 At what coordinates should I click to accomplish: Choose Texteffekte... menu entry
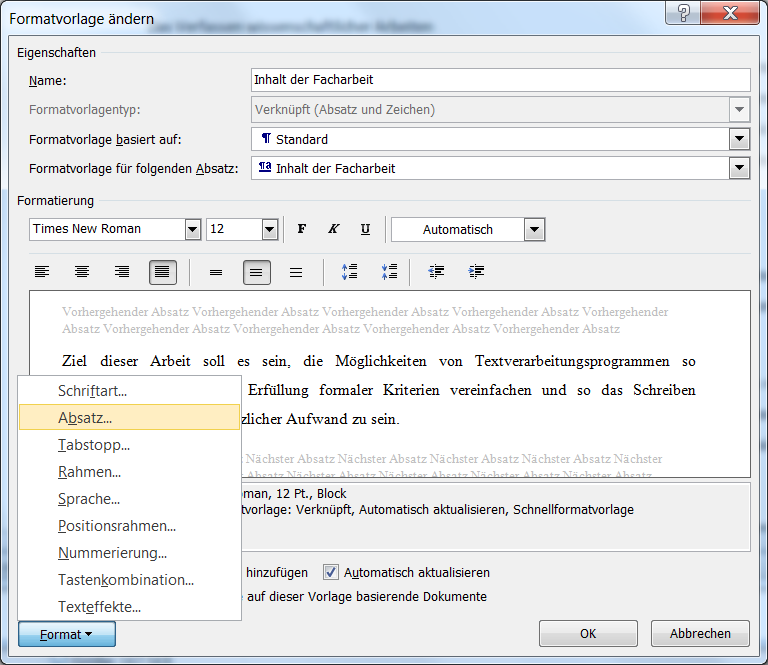[129, 606]
